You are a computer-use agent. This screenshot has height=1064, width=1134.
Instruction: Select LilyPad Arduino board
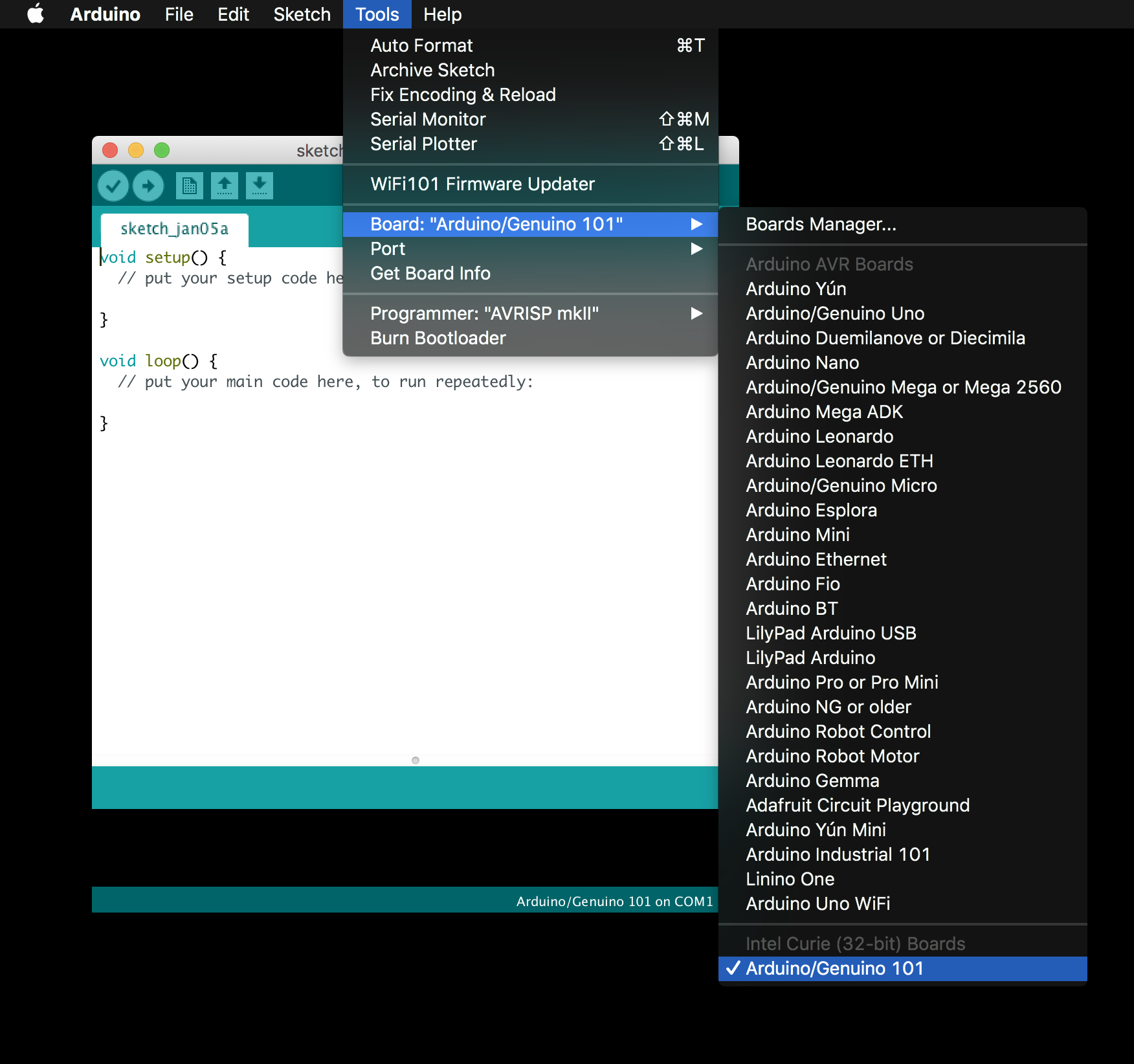pos(903,658)
